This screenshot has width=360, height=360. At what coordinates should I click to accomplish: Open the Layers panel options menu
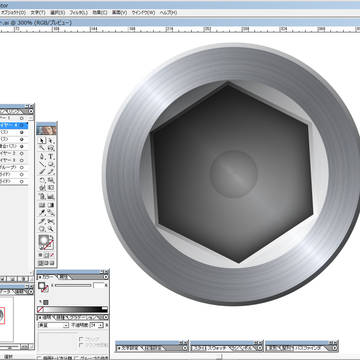[31, 111]
